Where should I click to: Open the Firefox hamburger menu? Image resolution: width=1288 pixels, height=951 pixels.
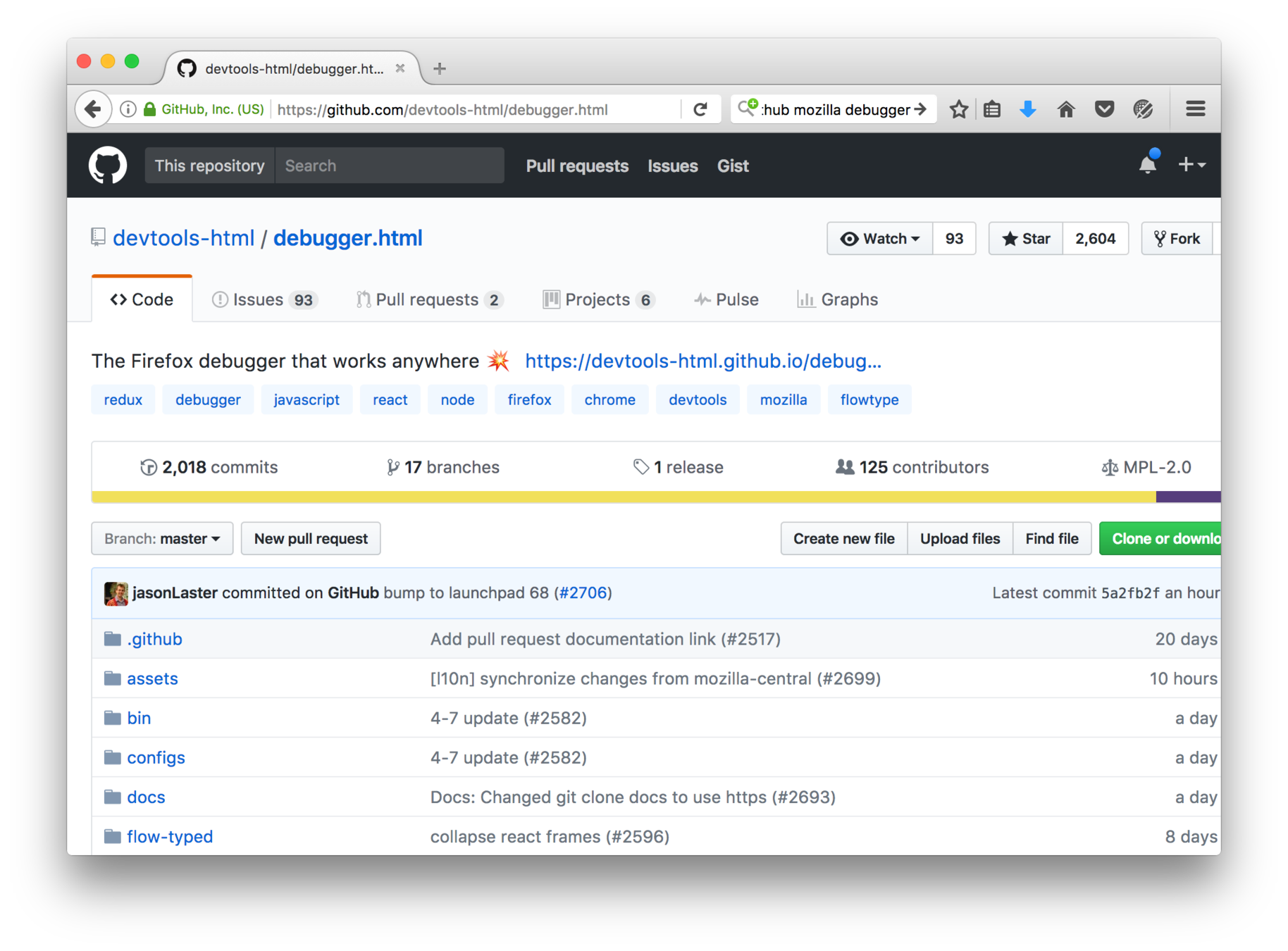click(1195, 109)
